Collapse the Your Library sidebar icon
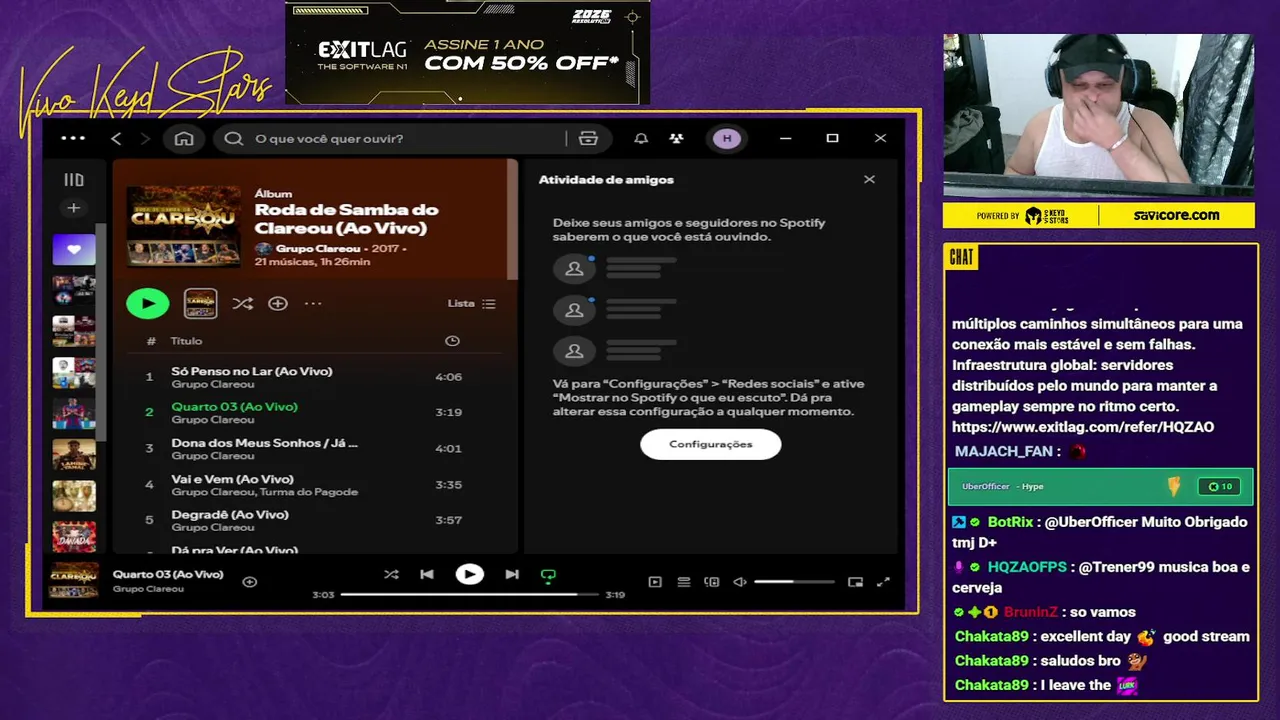 (74, 180)
